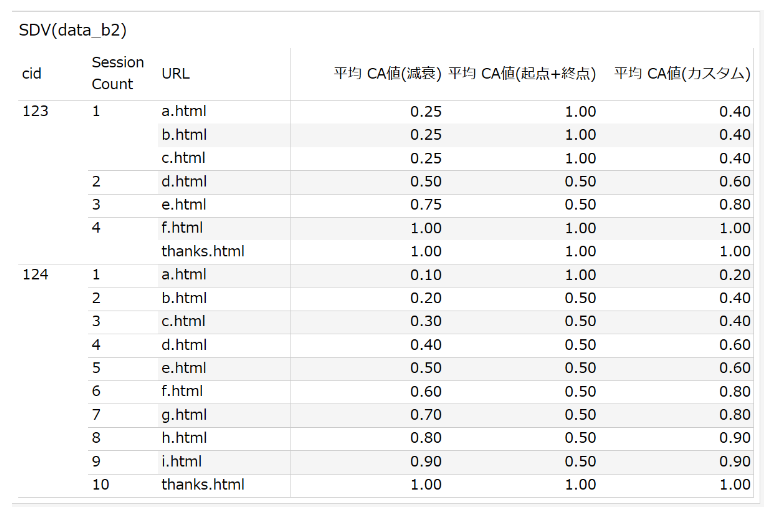The height and width of the screenshot is (515, 771).
Task: Select Session Count 9 row label
Action: (97, 461)
